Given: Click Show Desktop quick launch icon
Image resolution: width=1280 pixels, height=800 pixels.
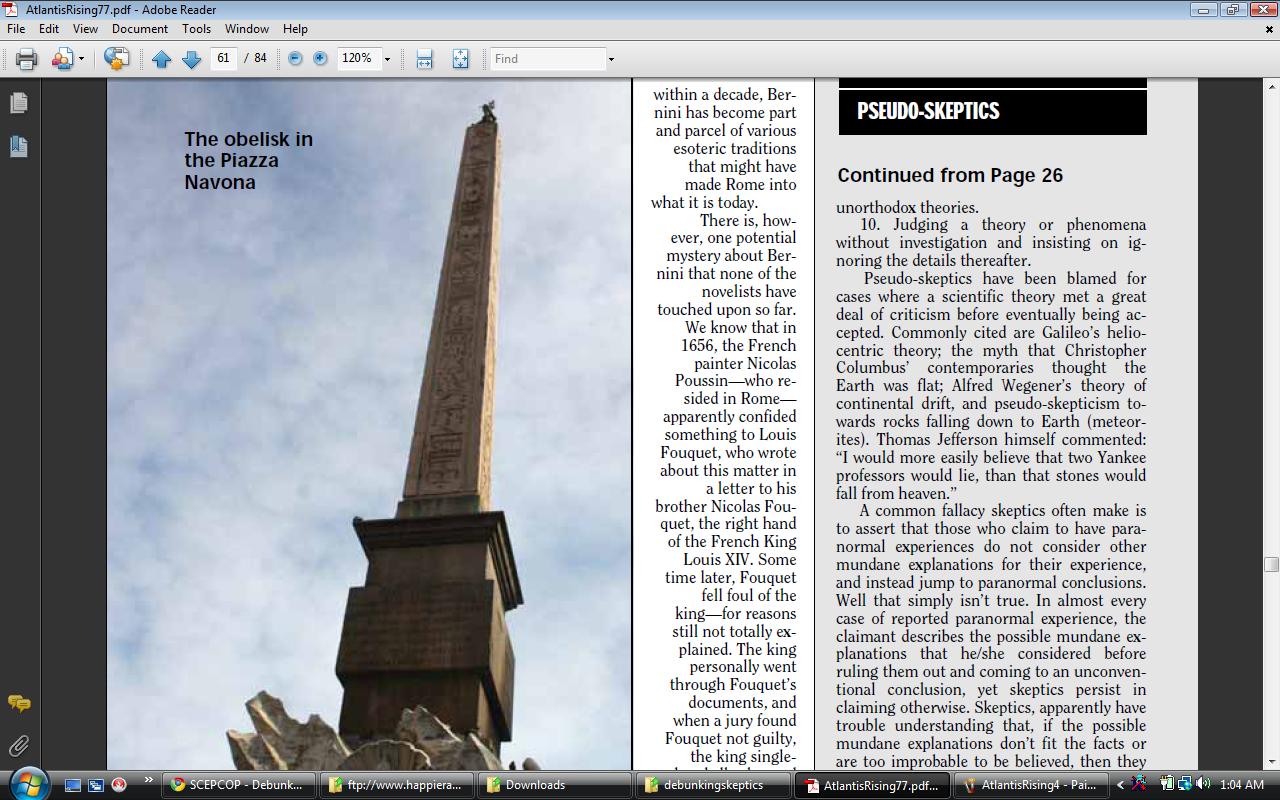Looking at the screenshot, I should (73, 785).
